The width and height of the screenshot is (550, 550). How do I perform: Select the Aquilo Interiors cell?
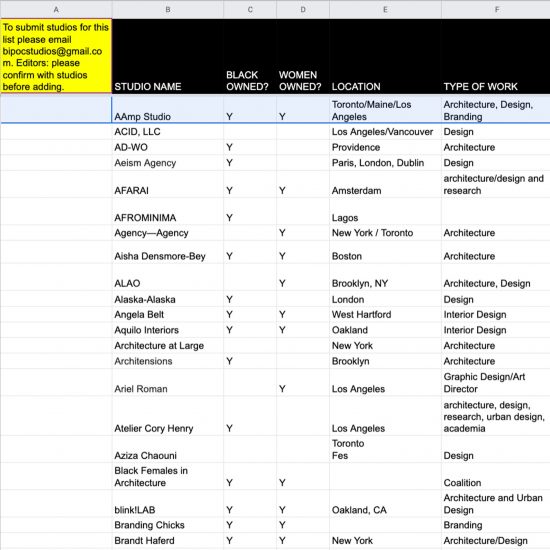pyautogui.click(x=168, y=330)
